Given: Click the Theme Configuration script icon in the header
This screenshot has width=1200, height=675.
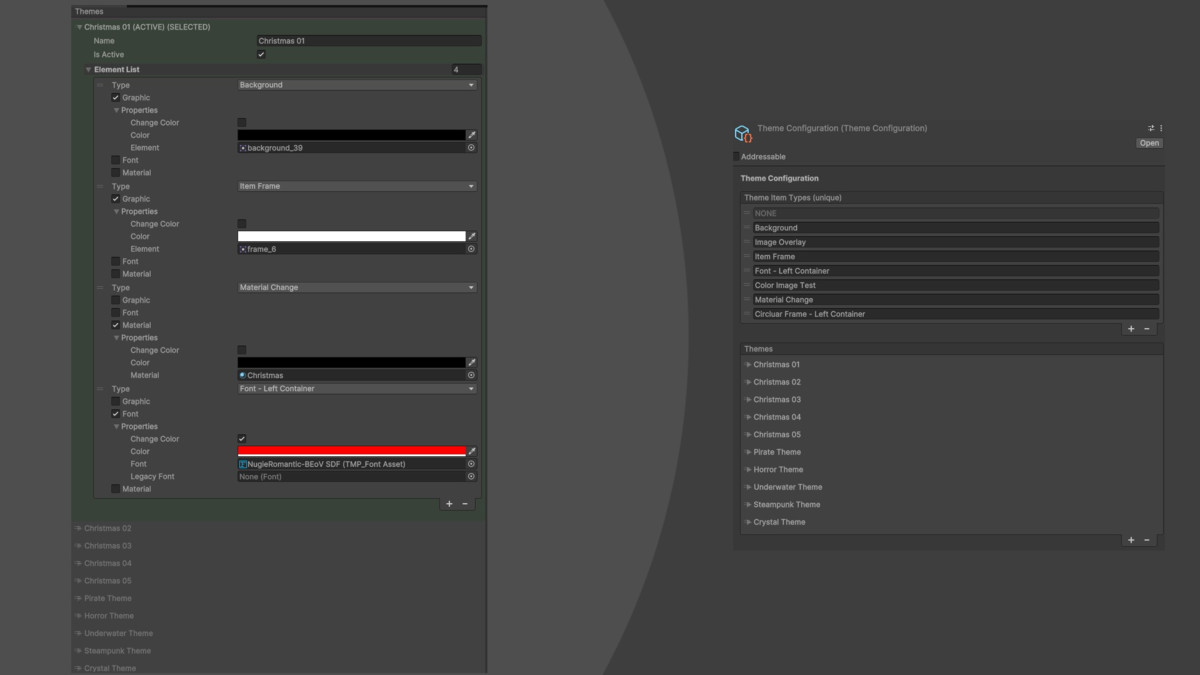Looking at the screenshot, I should coord(743,131).
